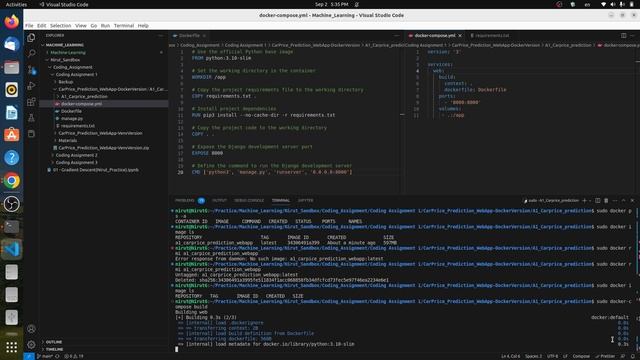Open the Accounts menu icon
This screenshot has height=360, width=640.
(x=31, y=329)
